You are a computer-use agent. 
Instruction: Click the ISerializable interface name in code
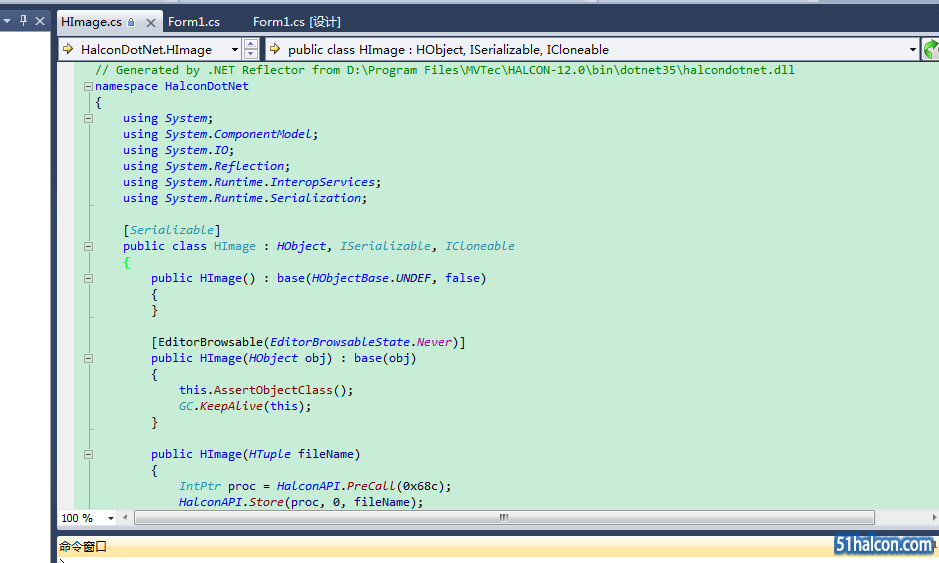coord(386,246)
